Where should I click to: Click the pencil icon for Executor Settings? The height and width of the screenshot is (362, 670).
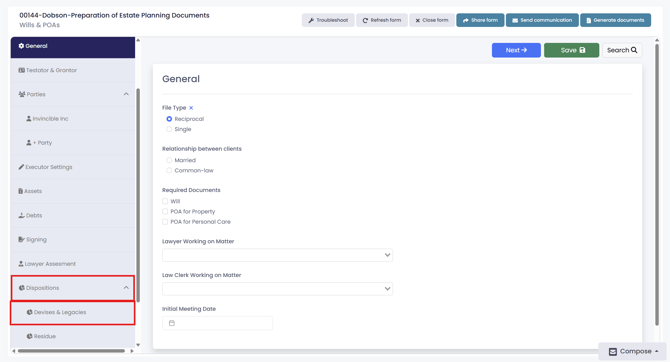point(21,167)
